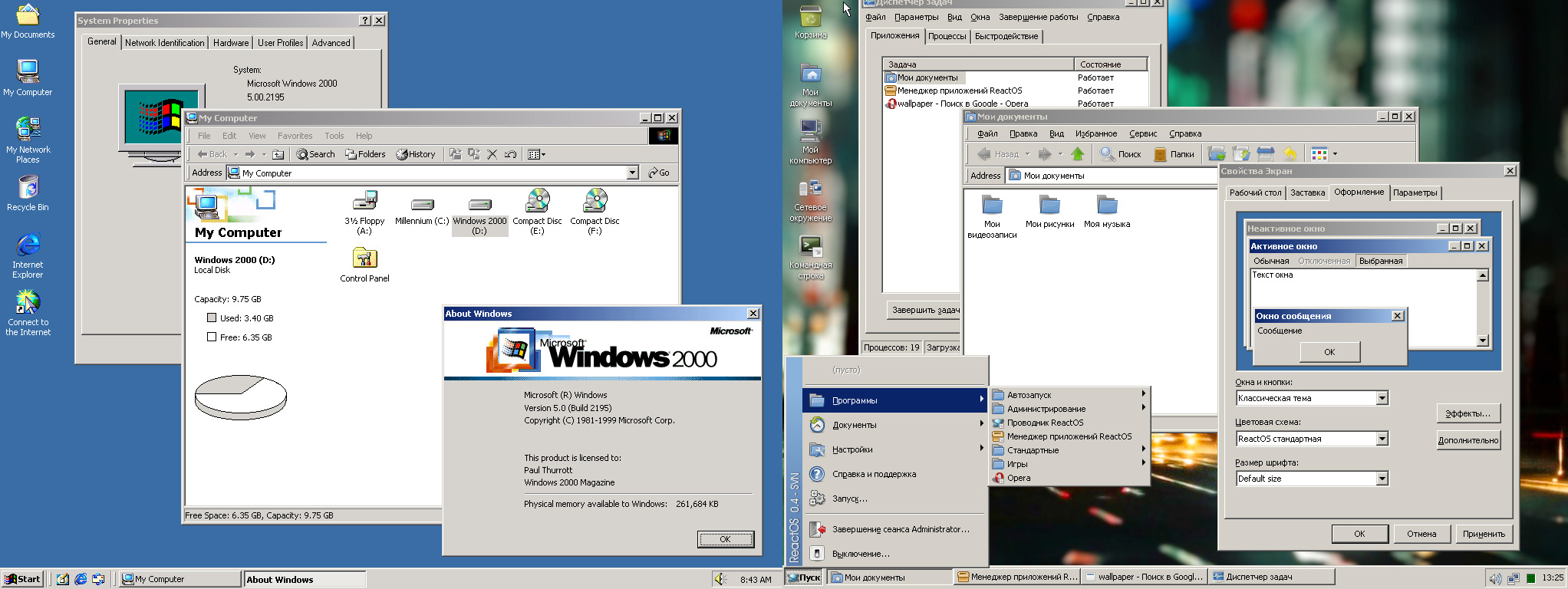Select Millennium (C:) drive
The image size is (1568, 589).
tap(422, 212)
